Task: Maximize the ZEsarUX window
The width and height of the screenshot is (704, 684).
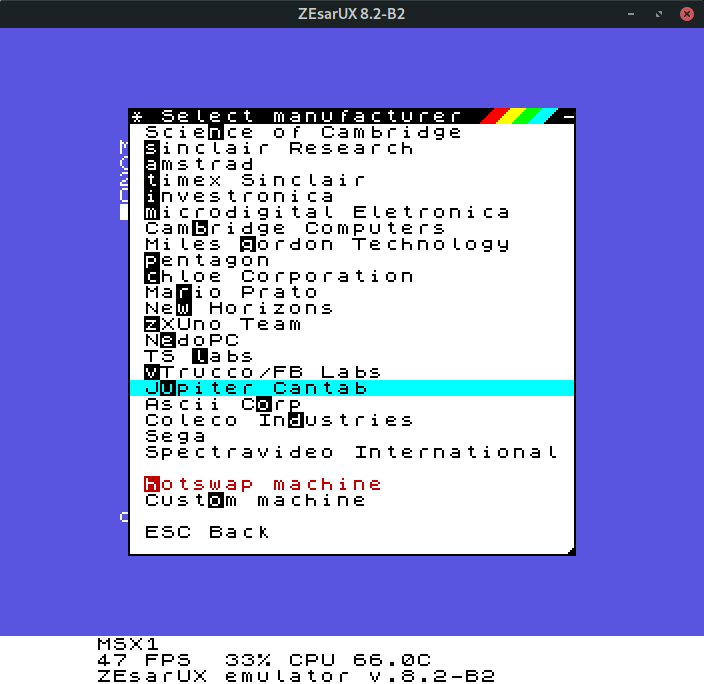Action: point(659,14)
